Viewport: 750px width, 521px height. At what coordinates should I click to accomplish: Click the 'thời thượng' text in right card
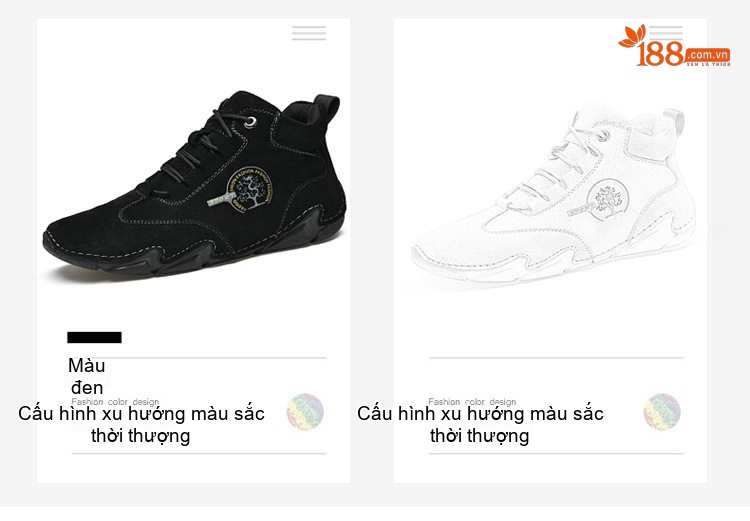tap(479, 436)
